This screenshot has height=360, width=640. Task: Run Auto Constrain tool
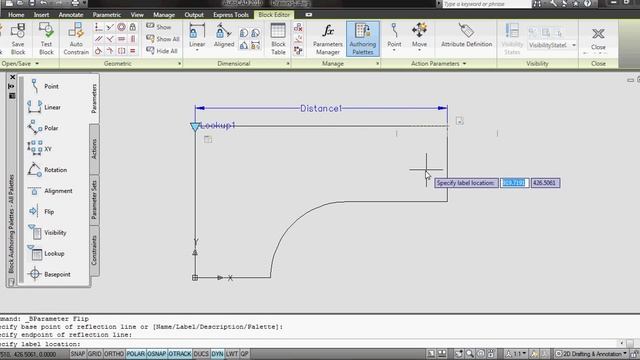(76, 39)
